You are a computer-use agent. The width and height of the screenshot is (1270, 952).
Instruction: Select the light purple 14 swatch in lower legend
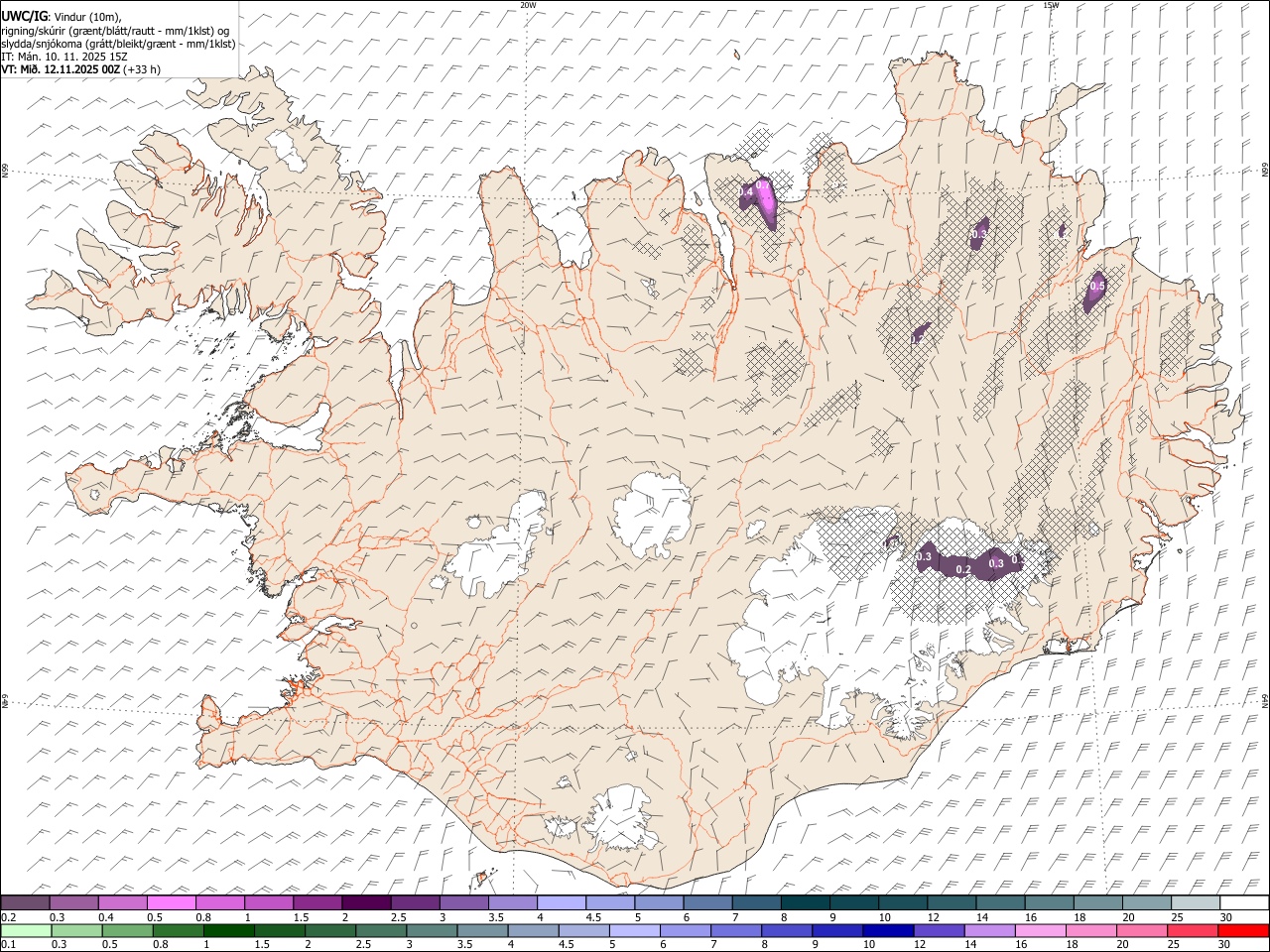990,930
